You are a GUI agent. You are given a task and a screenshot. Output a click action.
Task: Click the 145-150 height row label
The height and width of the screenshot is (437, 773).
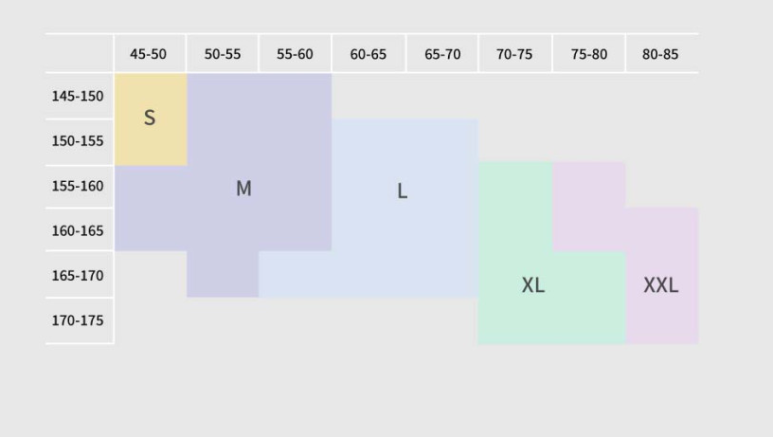click(x=78, y=96)
